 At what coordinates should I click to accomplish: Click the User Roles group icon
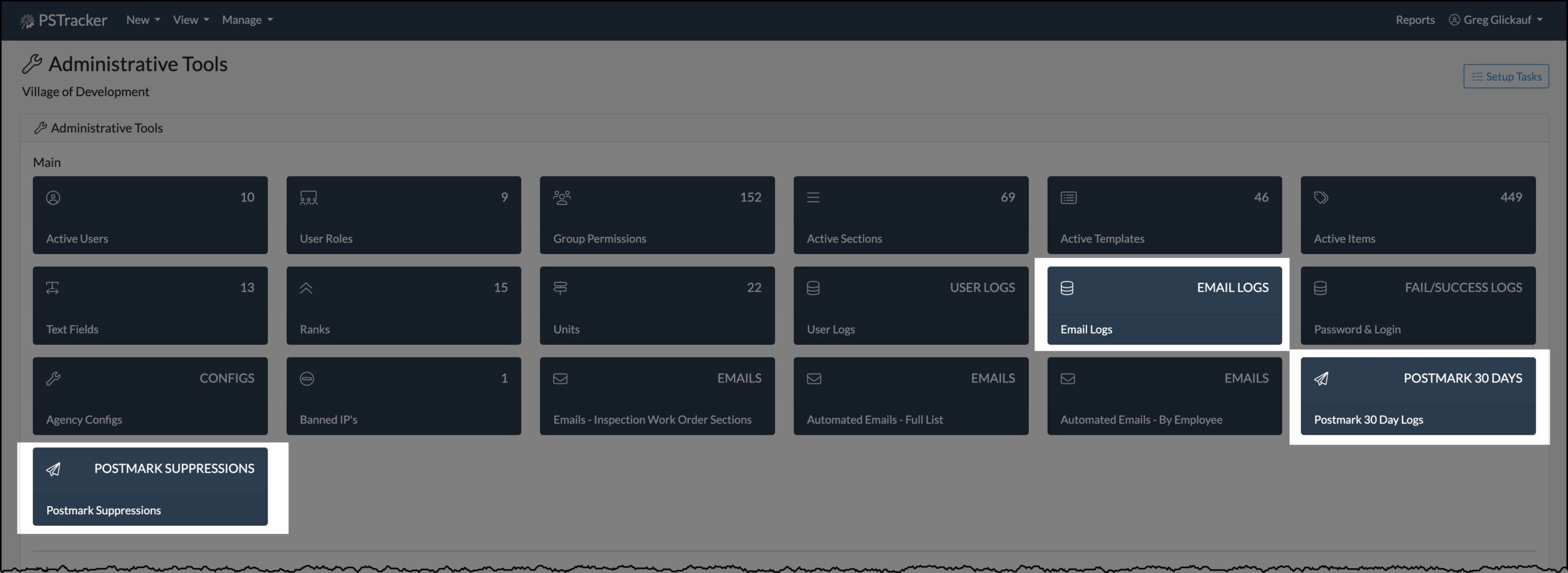tap(308, 198)
